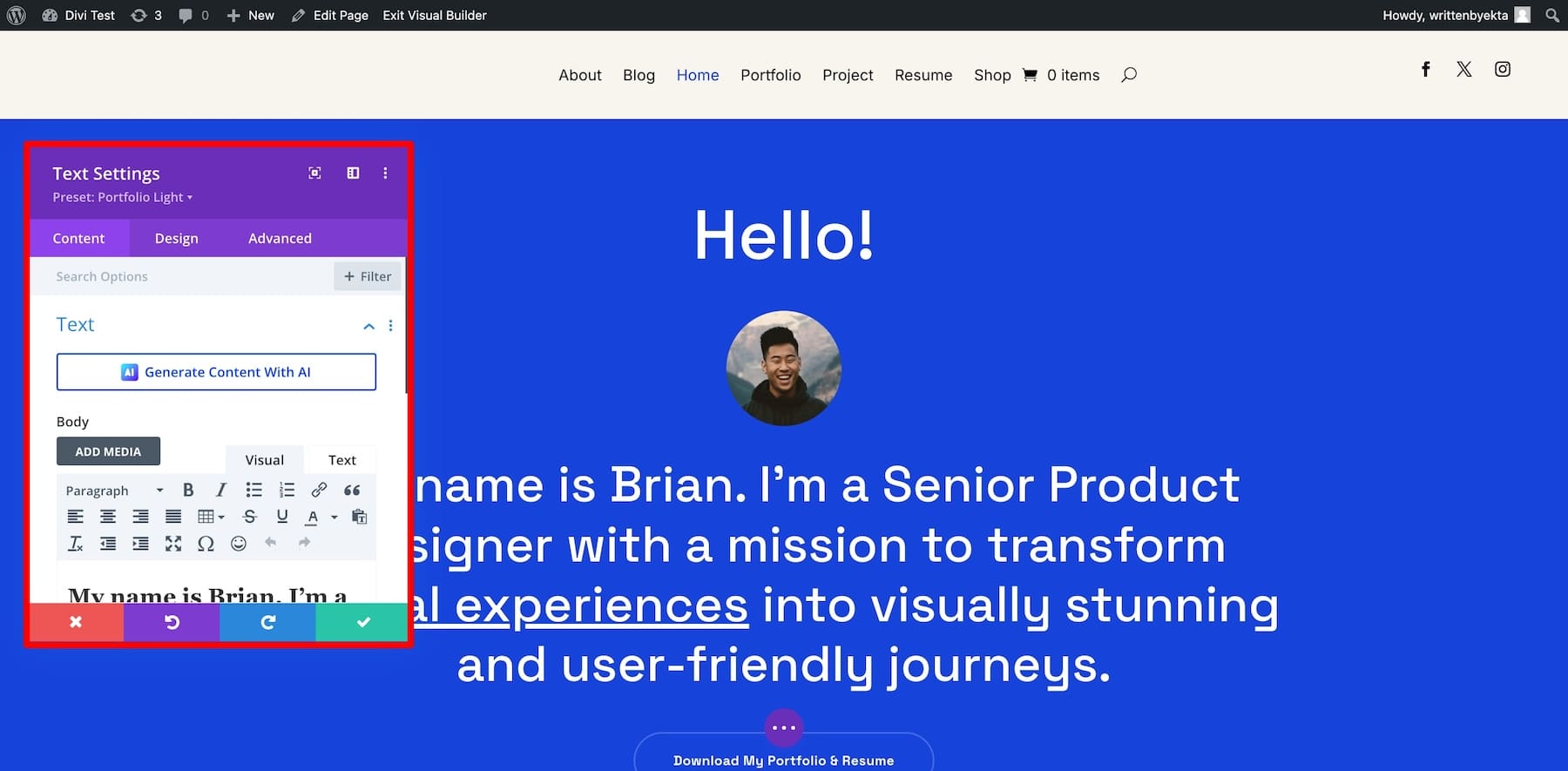Click the strikethrough icon
The width and height of the screenshot is (1568, 771).
click(250, 517)
